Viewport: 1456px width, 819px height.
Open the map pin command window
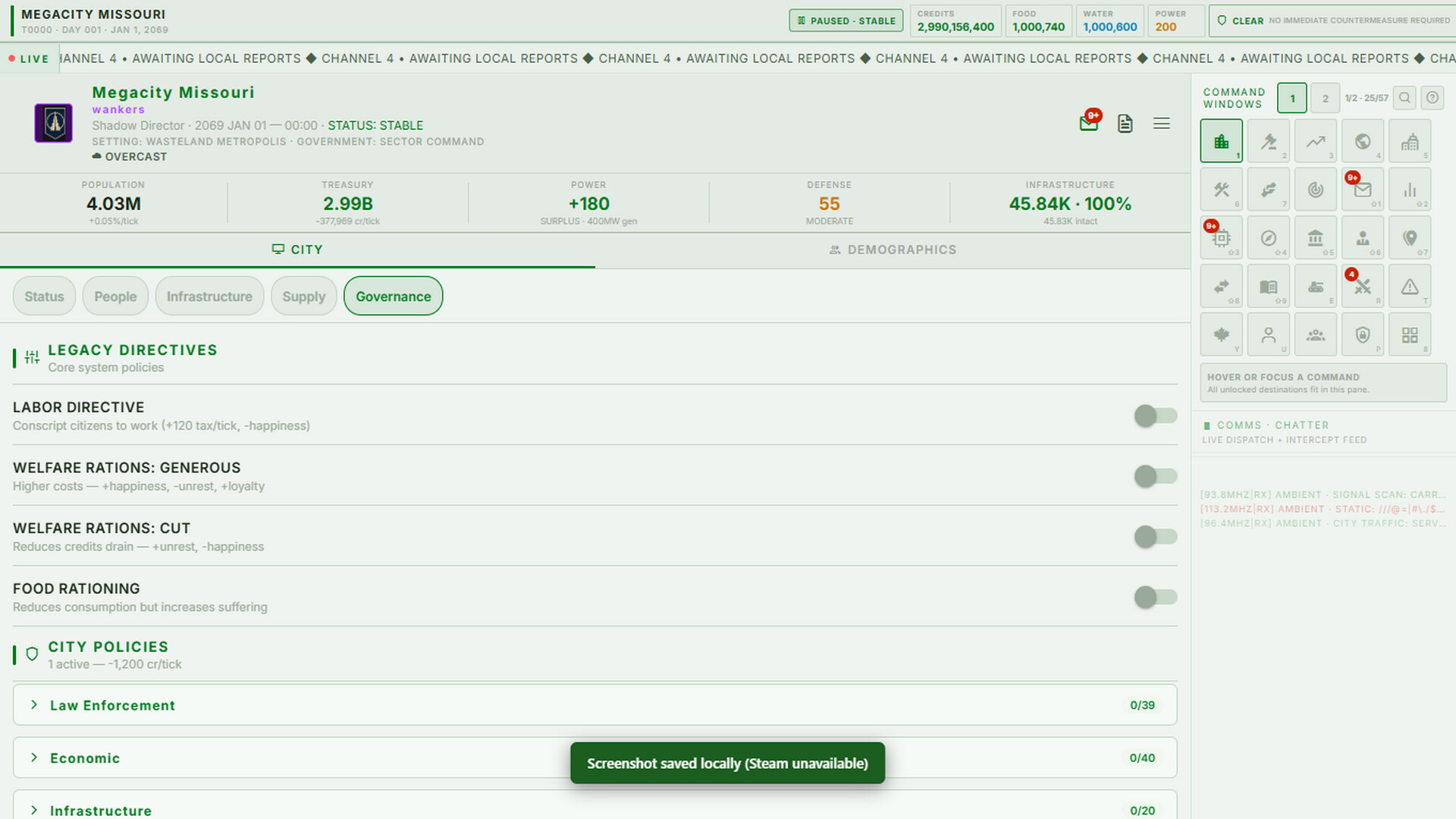click(x=1409, y=238)
